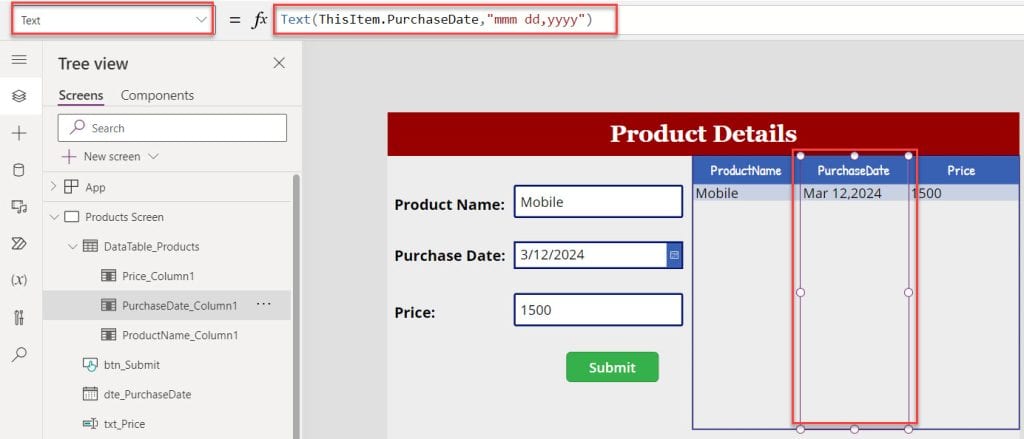
Task: Click the PurchaseDate column header
Action: click(854, 171)
